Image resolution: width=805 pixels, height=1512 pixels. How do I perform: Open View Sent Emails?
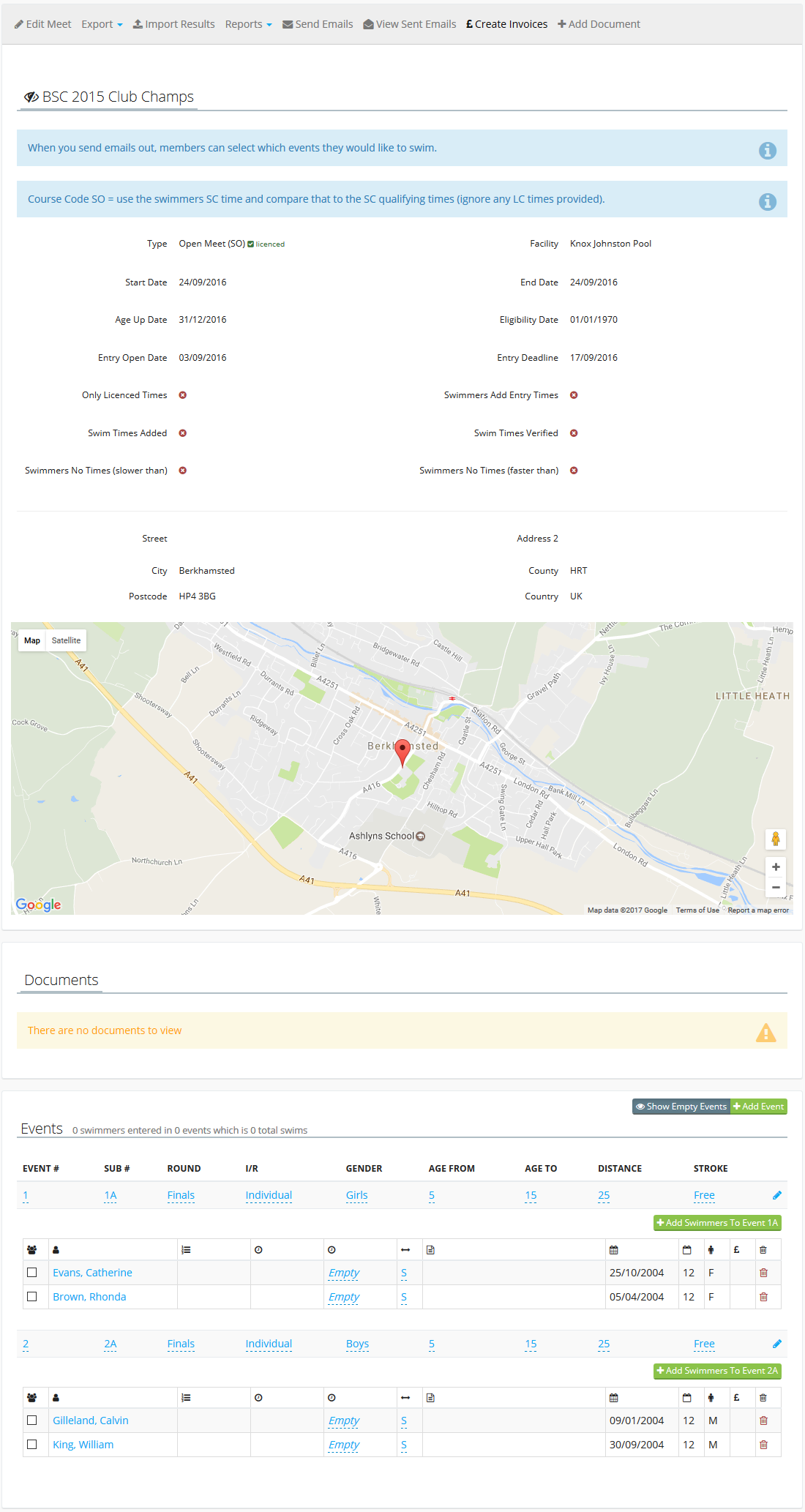(x=410, y=24)
